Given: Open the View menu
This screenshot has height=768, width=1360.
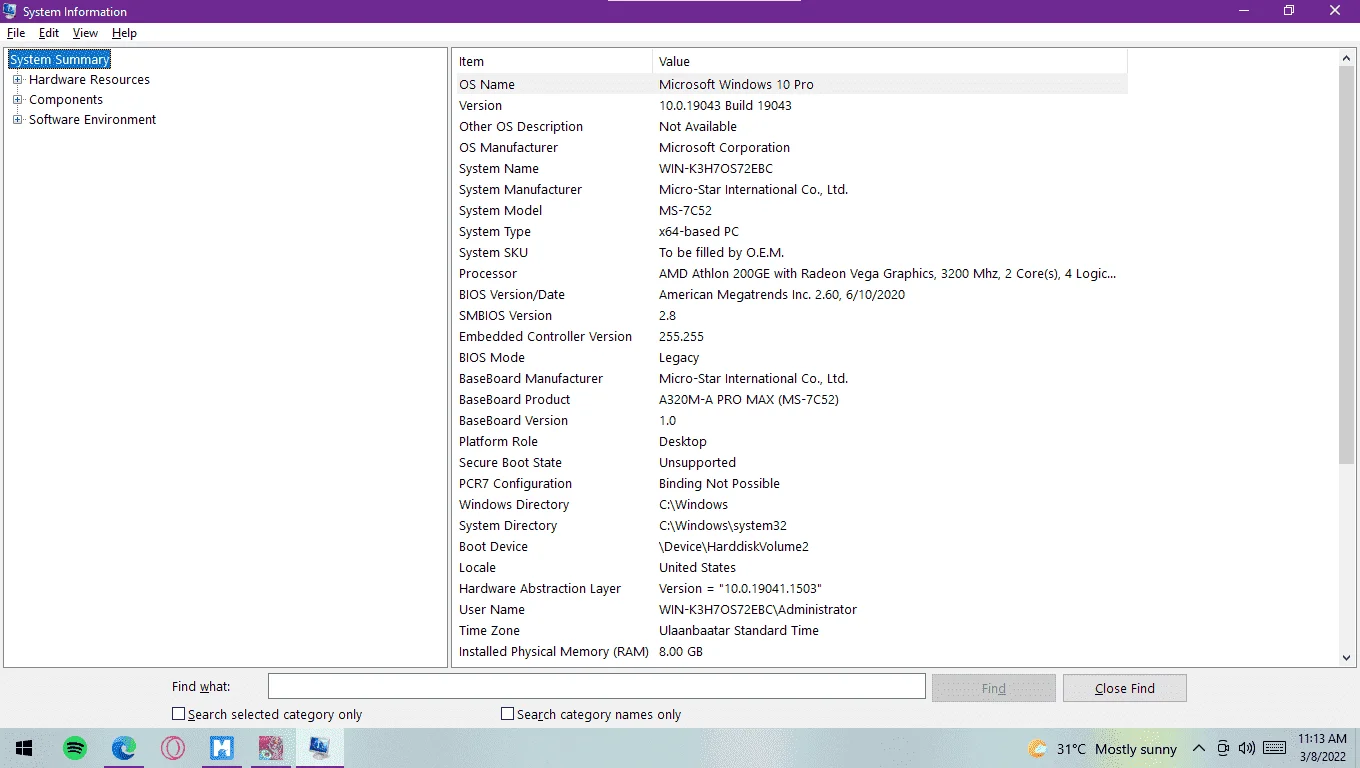Looking at the screenshot, I should (x=85, y=33).
